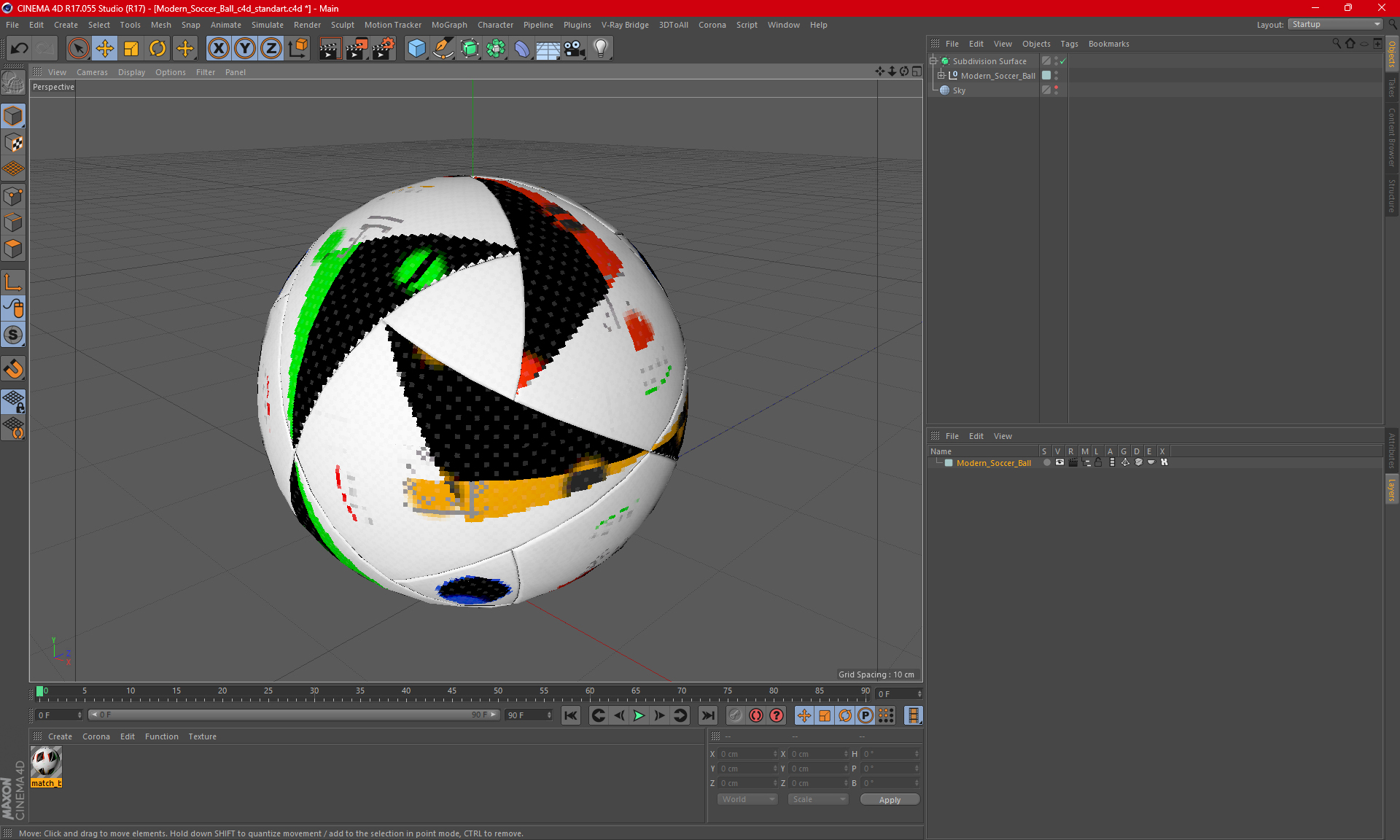Click the Undo arrow icon

tap(20, 49)
